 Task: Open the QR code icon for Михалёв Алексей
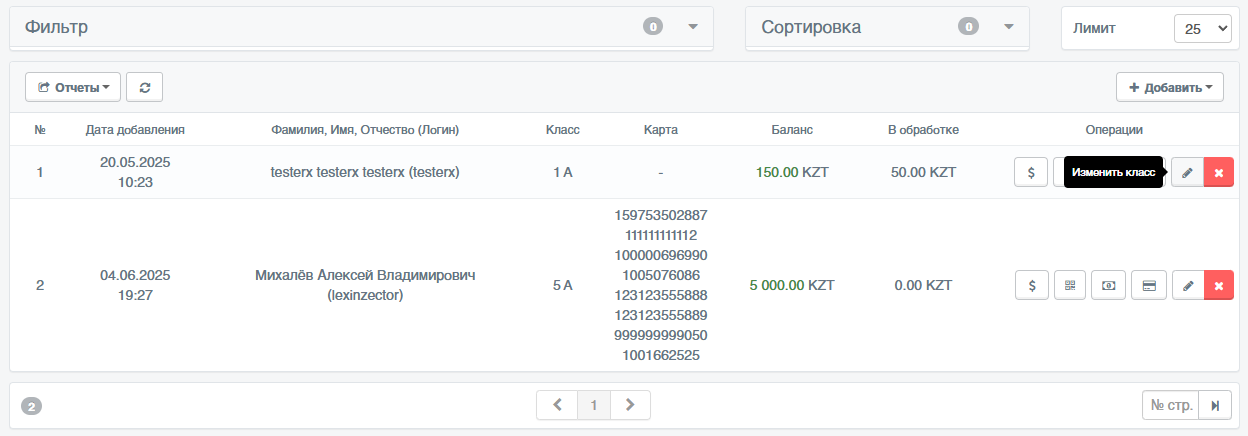pos(1070,285)
